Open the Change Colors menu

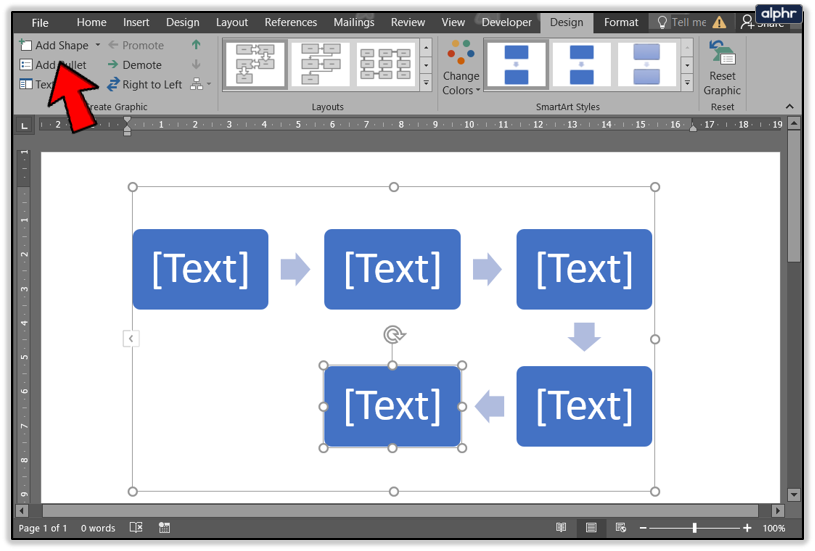[x=461, y=68]
